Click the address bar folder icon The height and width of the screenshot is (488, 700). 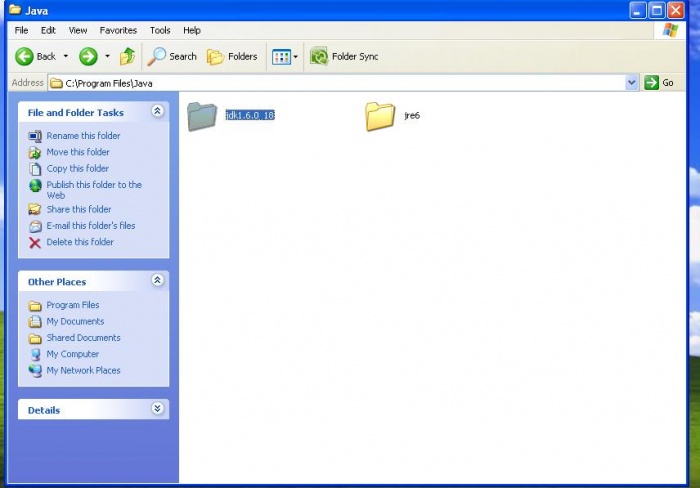coord(56,83)
